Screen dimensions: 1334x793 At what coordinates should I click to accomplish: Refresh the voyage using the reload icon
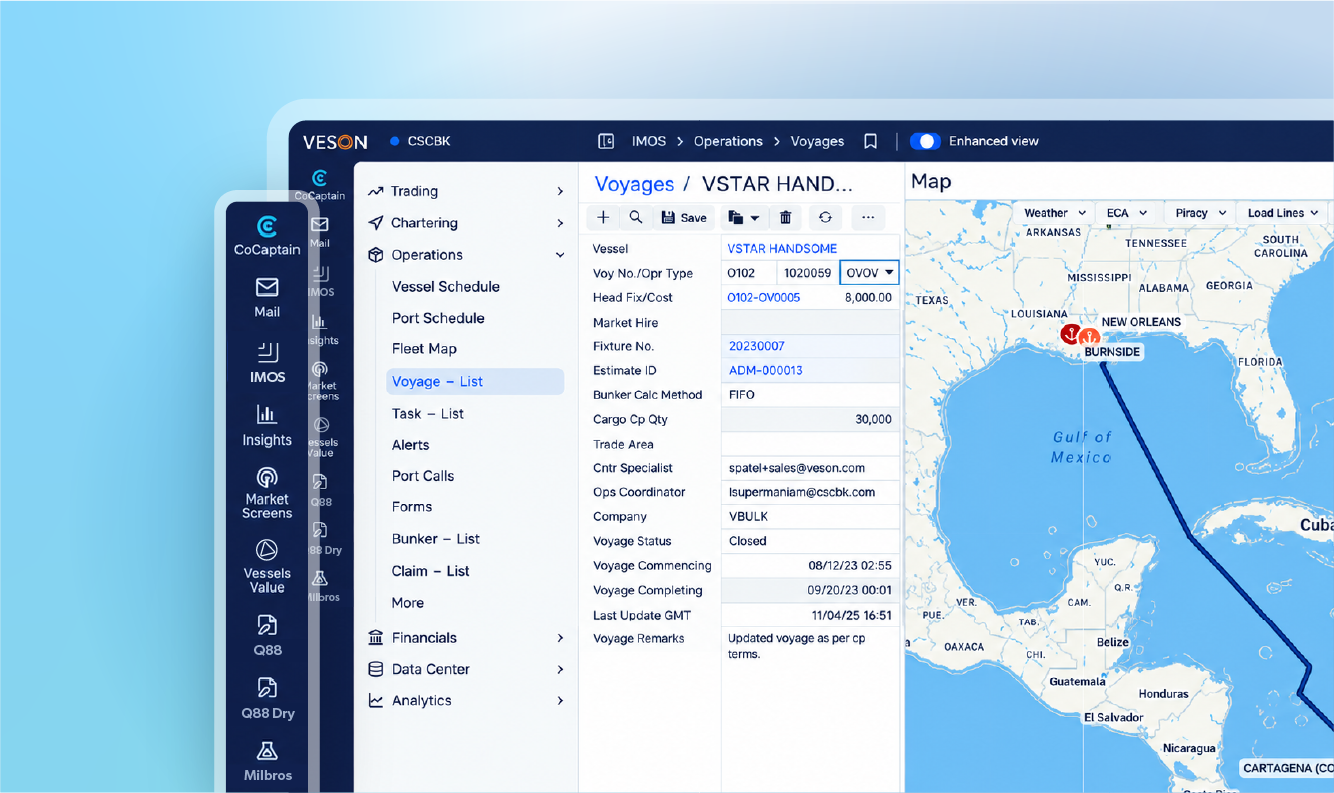coord(825,217)
